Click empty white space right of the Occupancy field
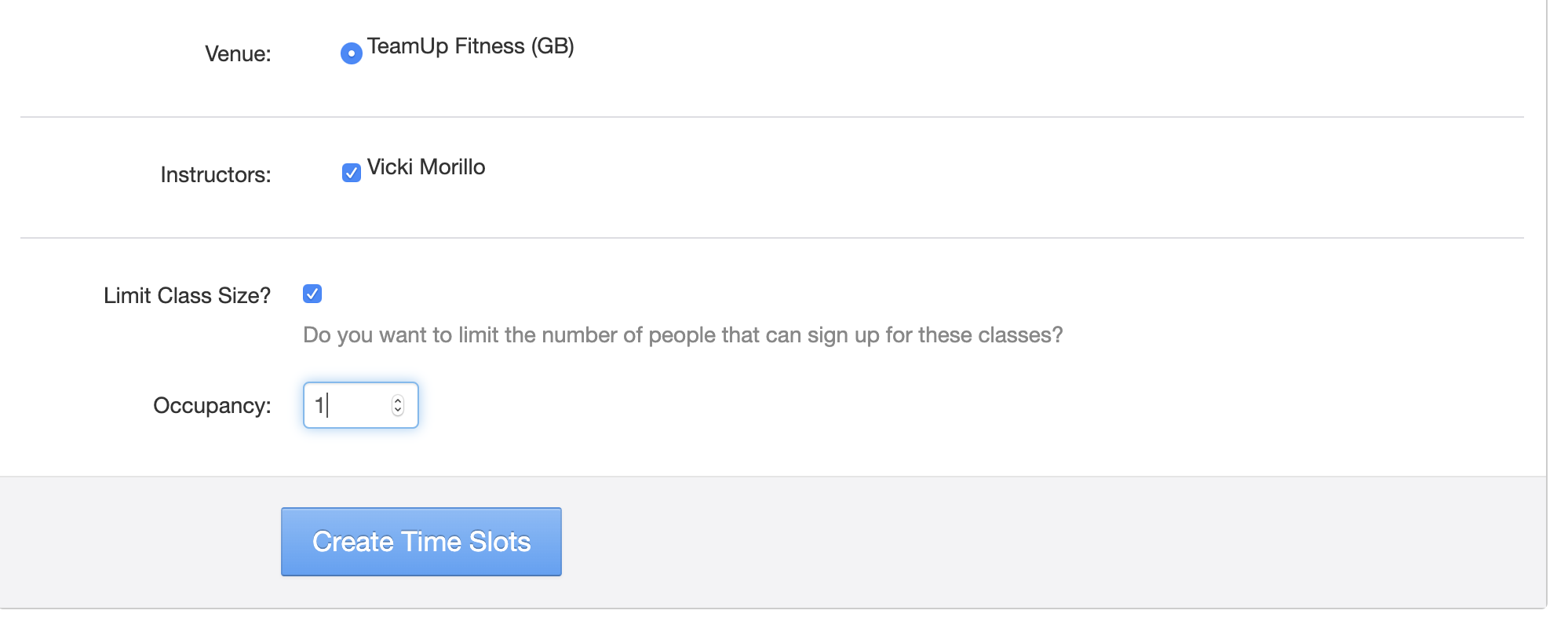 click(863, 405)
